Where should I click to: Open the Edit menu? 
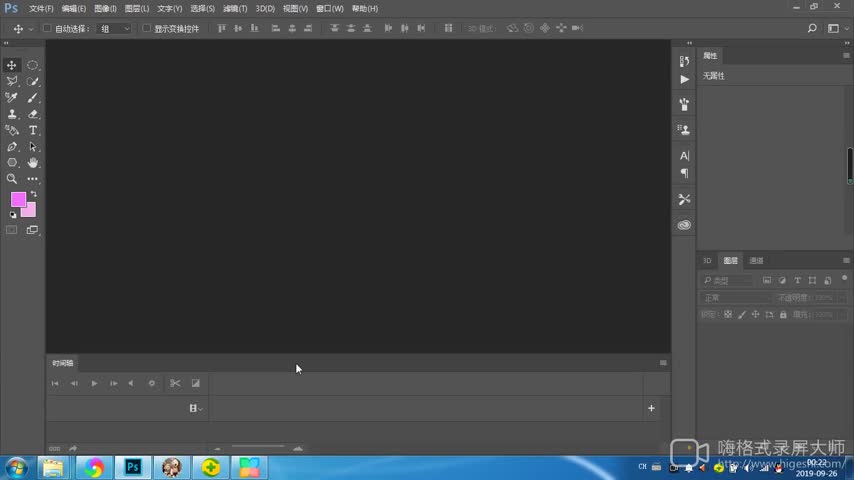tap(74, 9)
